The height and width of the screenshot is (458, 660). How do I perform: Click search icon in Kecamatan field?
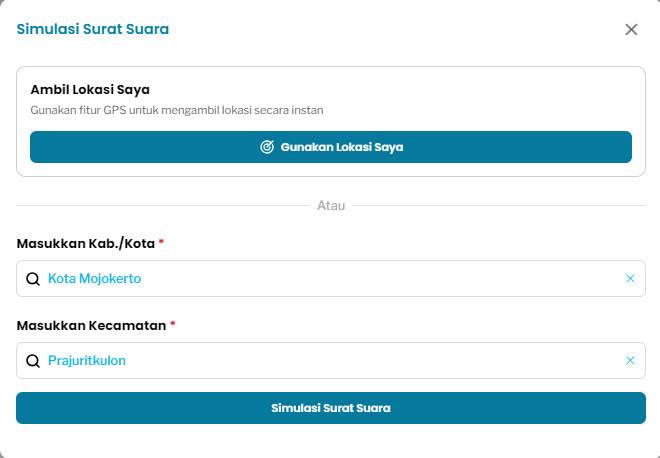(x=33, y=361)
